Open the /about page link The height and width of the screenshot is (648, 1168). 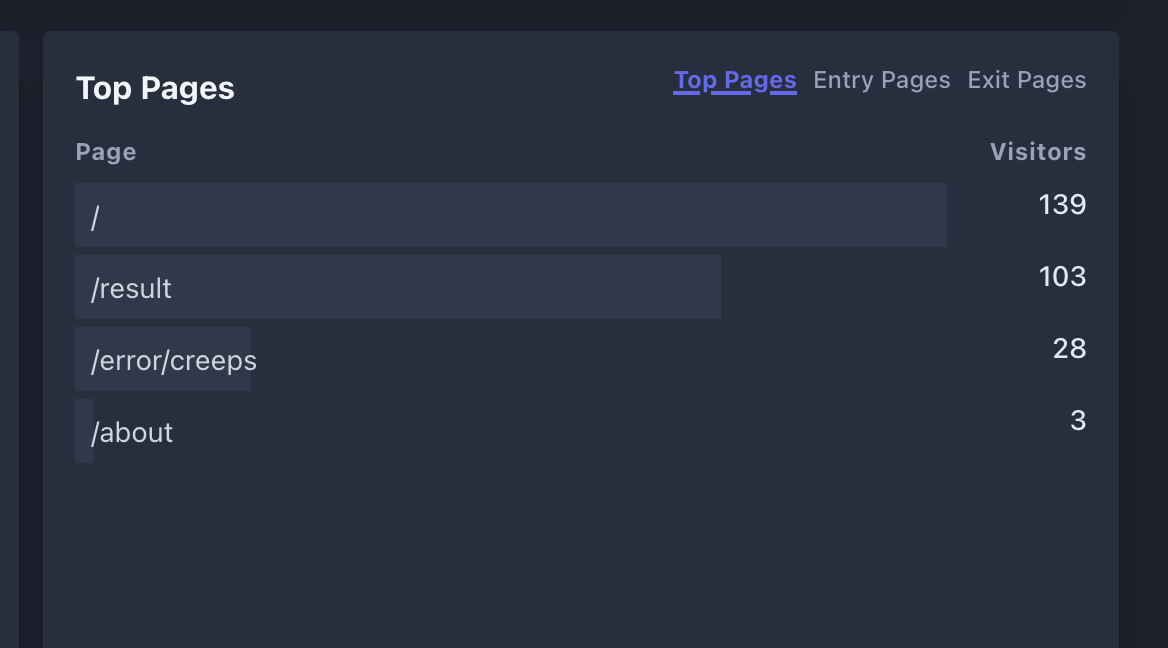point(132,433)
